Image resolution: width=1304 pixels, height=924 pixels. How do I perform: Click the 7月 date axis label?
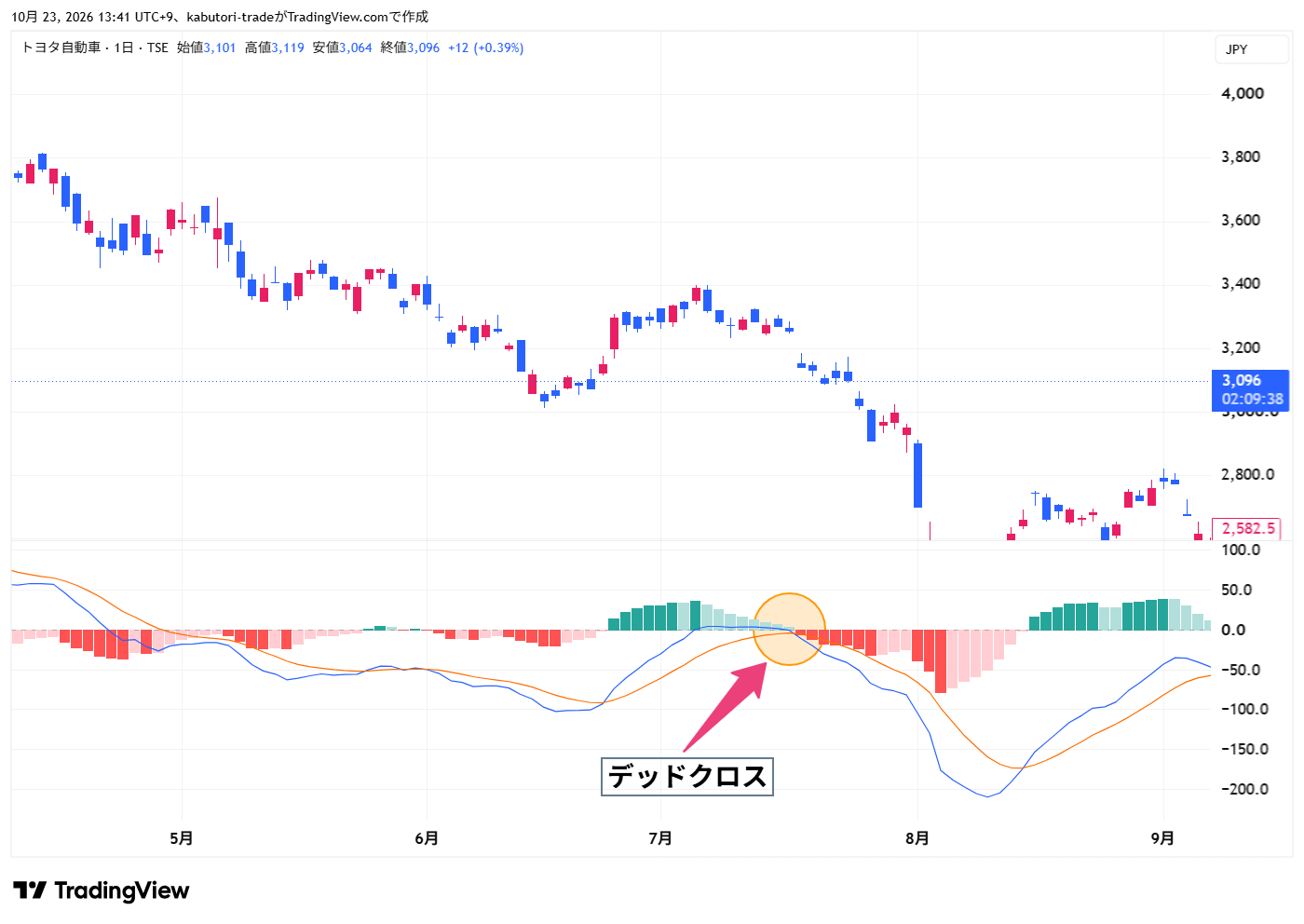point(660,838)
